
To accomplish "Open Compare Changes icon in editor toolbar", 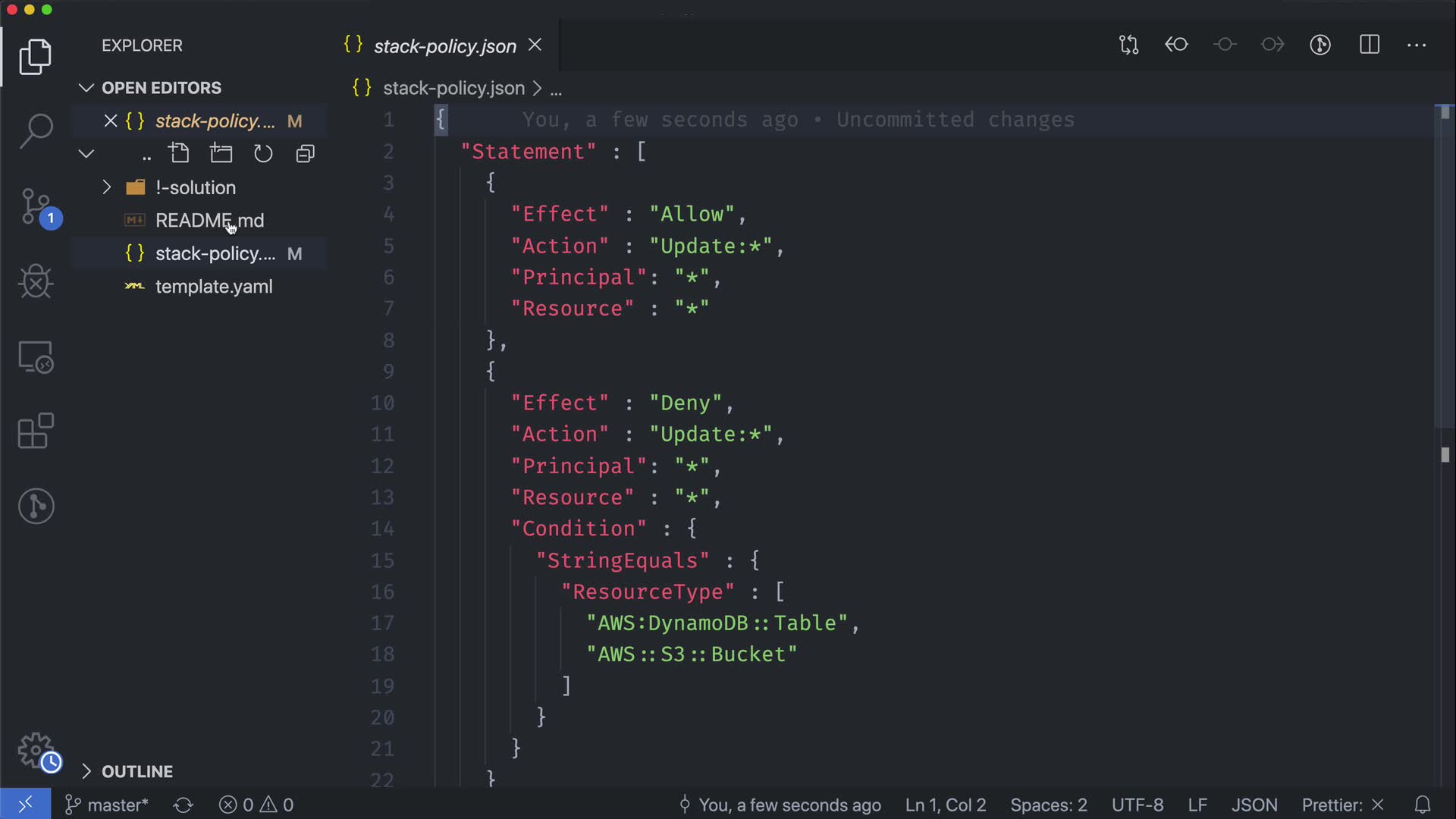I will (1128, 45).
